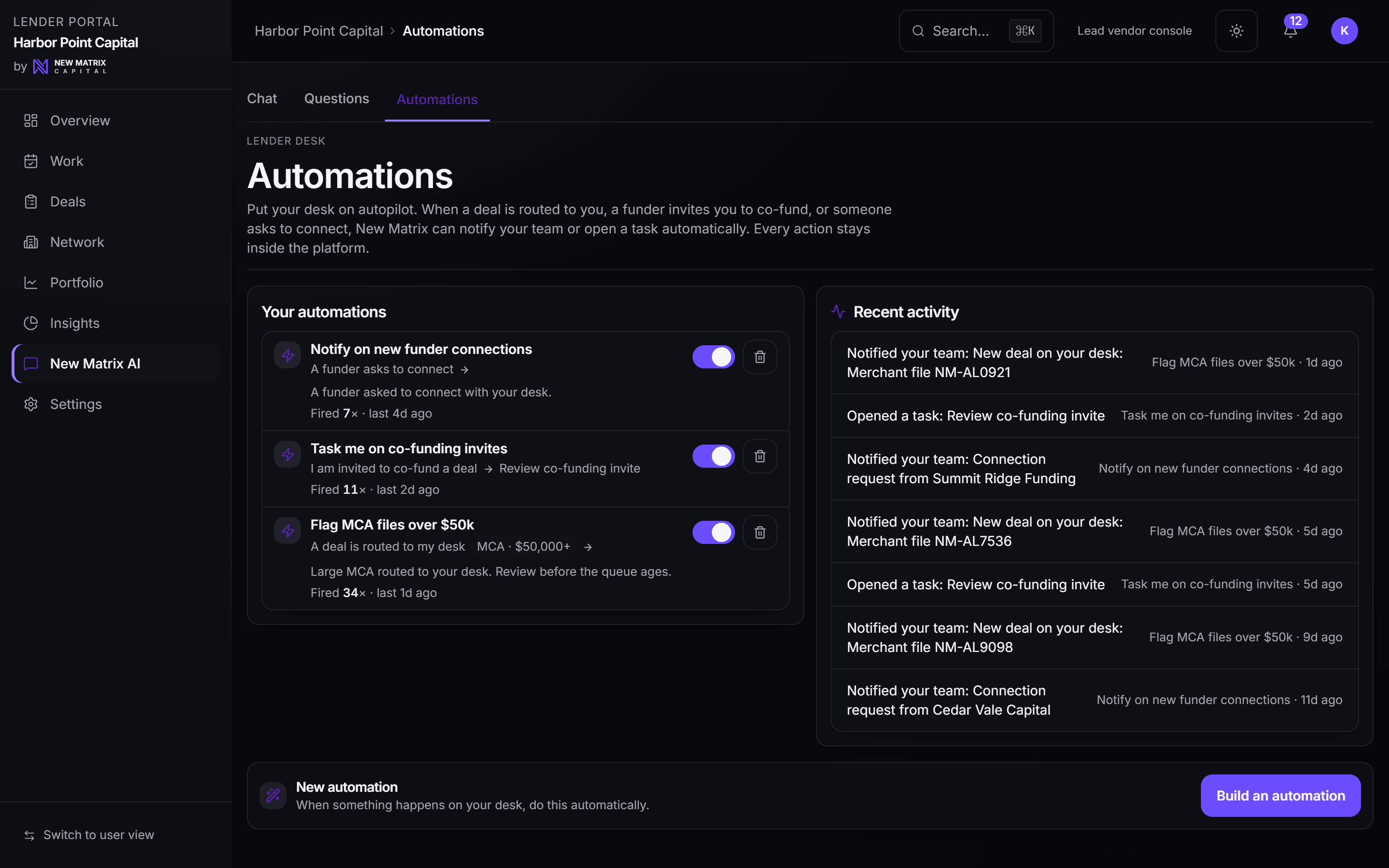The height and width of the screenshot is (868, 1389).
Task: Switch to the Questions tab
Action: (x=336, y=99)
